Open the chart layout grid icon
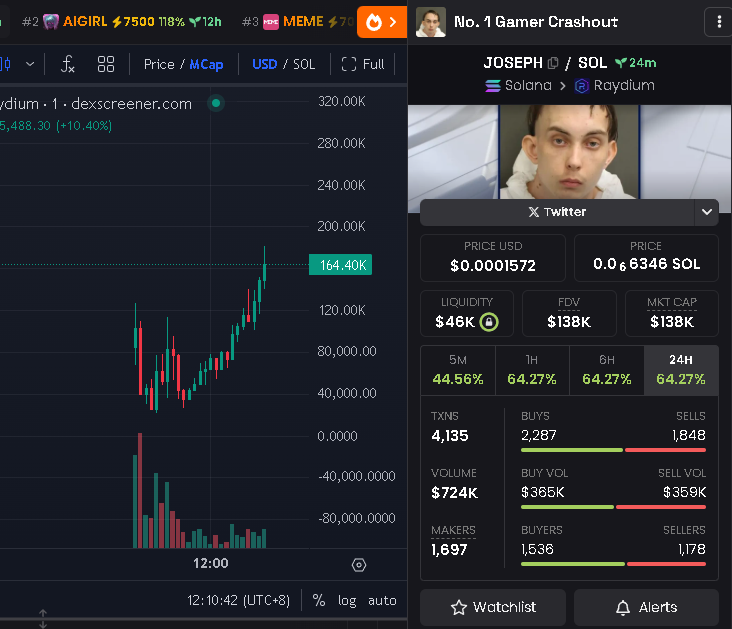732x629 pixels. [106, 64]
